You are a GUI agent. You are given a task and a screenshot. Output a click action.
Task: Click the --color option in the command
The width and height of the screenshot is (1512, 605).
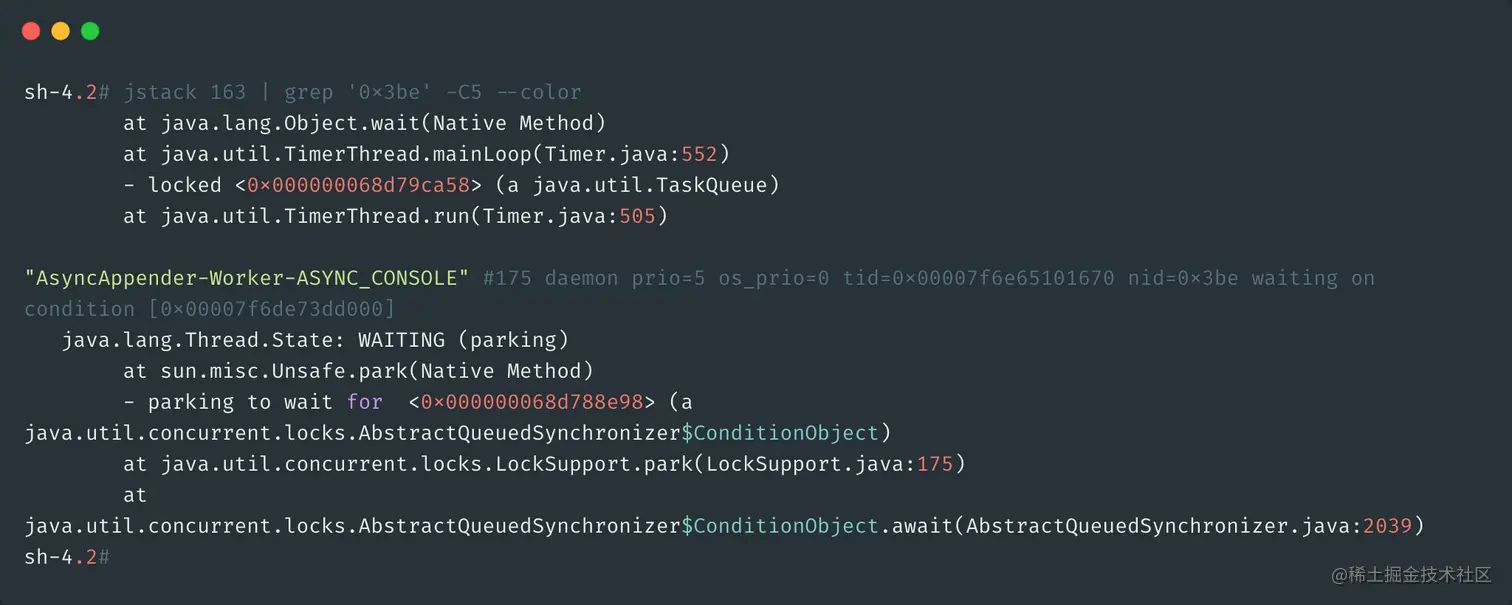(538, 93)
